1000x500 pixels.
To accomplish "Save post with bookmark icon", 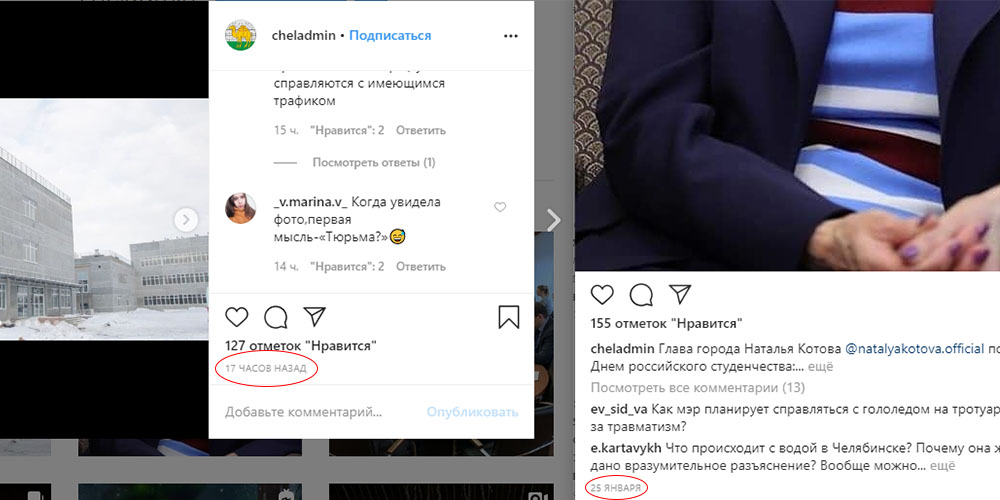I will click(509, 317).
